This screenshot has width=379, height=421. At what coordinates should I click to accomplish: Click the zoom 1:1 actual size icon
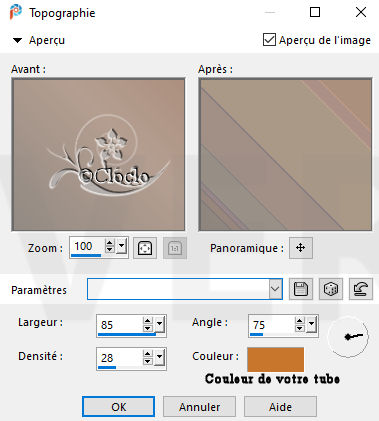tap(175, 248)
